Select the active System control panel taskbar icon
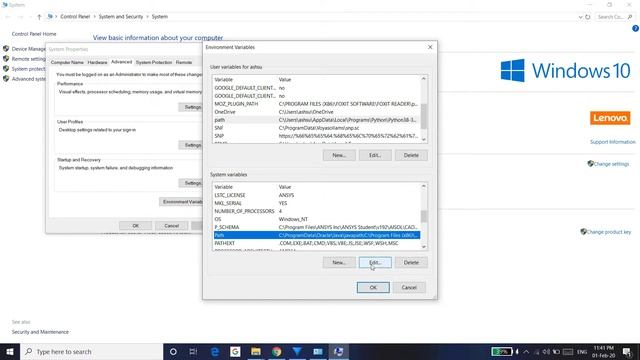Viewport: 640px width, 360px height. click(x=338, y=351)
